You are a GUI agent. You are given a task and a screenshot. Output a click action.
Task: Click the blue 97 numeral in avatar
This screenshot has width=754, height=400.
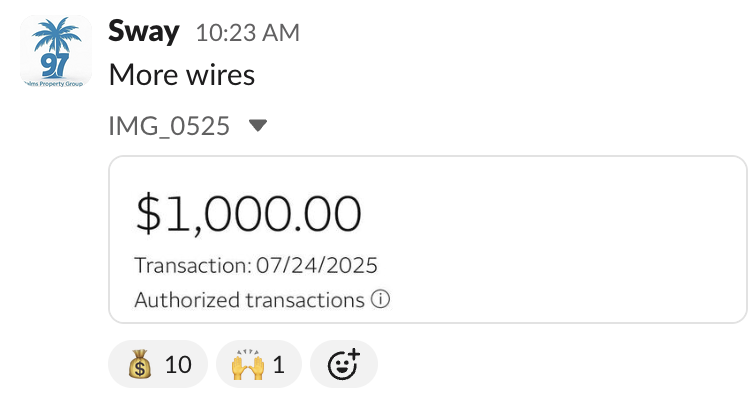(x=55, y=66)
